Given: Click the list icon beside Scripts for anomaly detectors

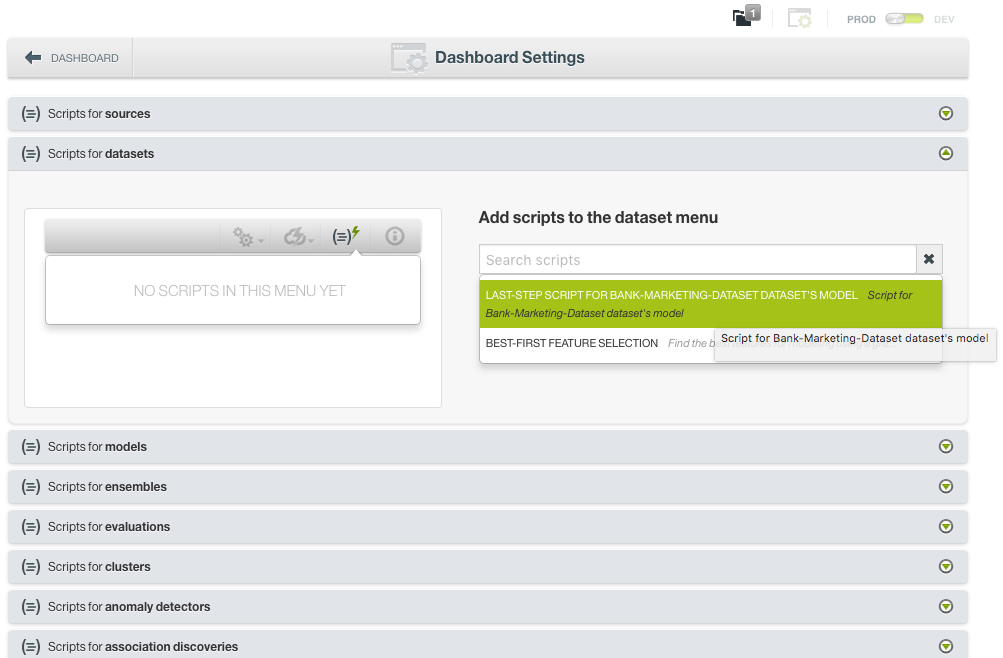Looking at the screenshot, I should (x=30, y=606).
